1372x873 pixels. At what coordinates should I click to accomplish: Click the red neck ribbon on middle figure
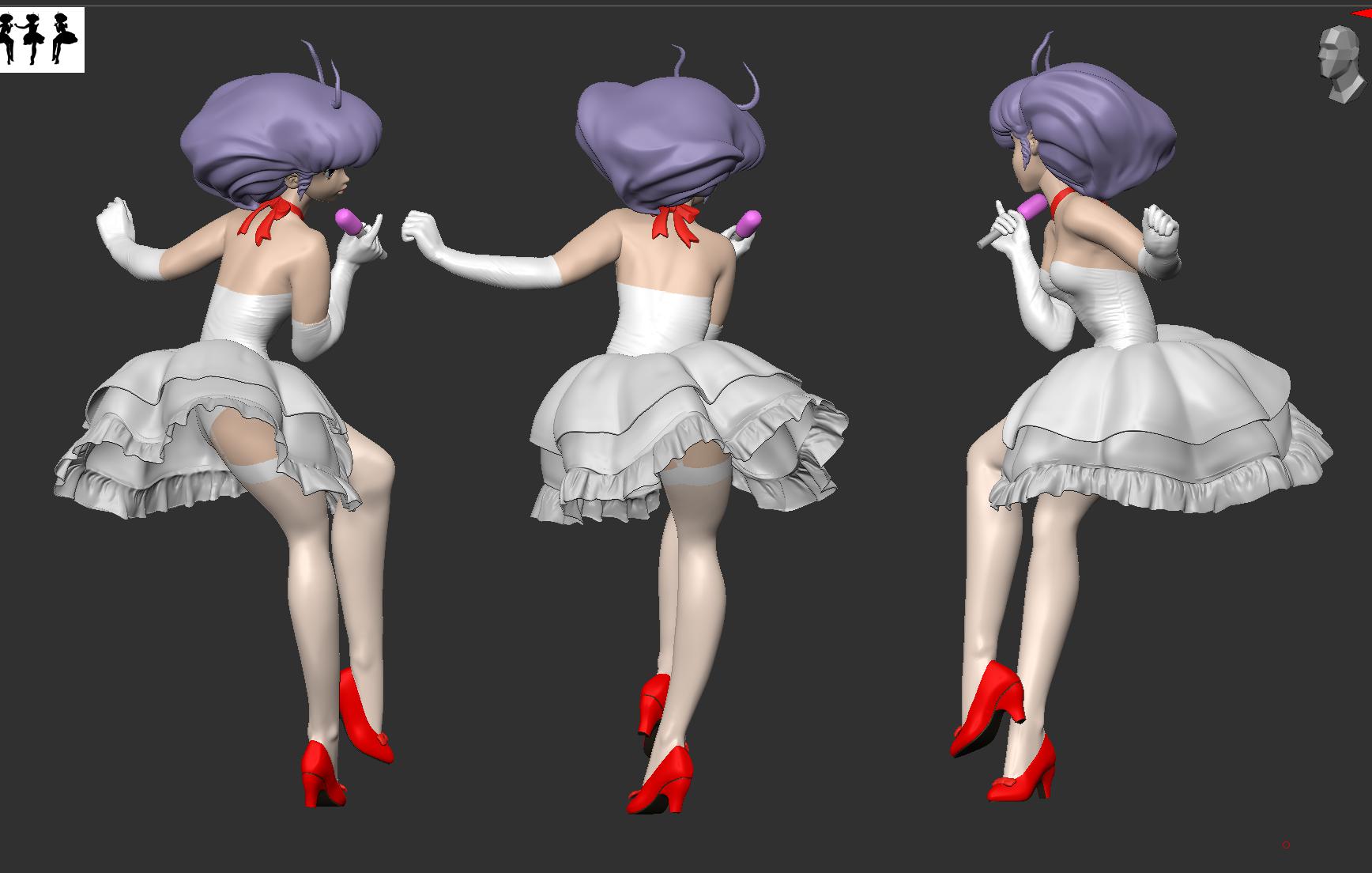click(x=677, y=221)
